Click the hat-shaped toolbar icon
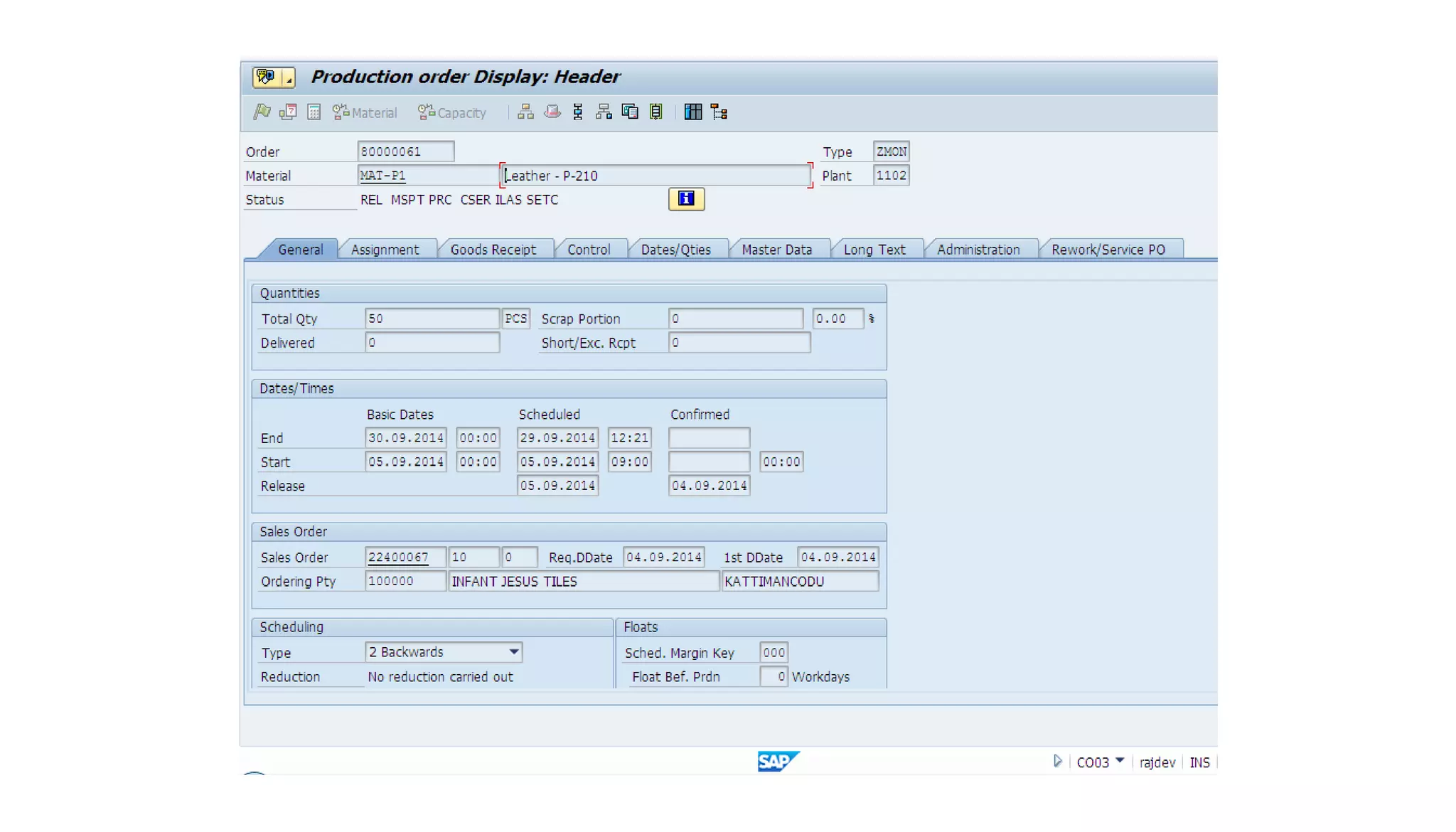 click(552, 112)
